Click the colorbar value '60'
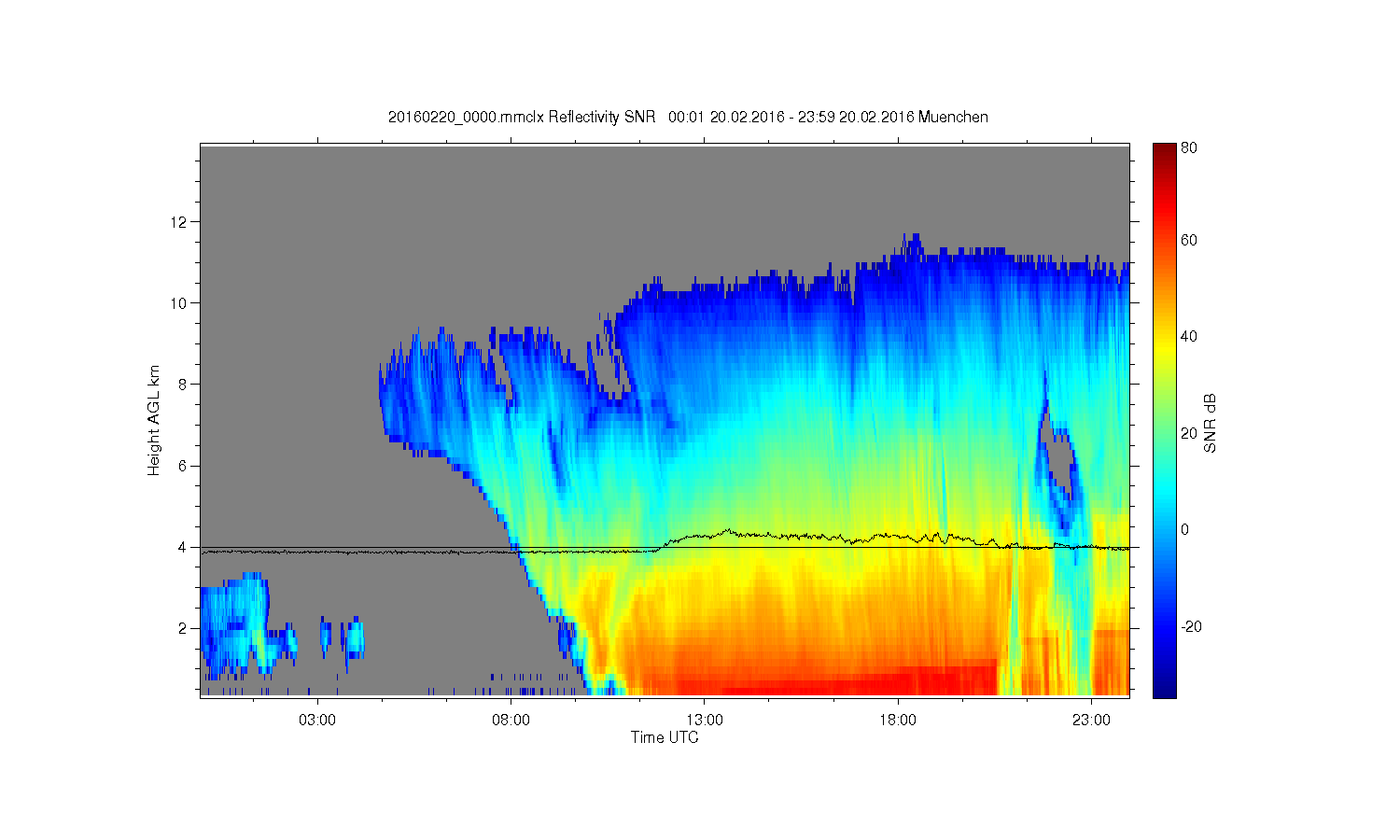1400x840 pixels. 1188,240
